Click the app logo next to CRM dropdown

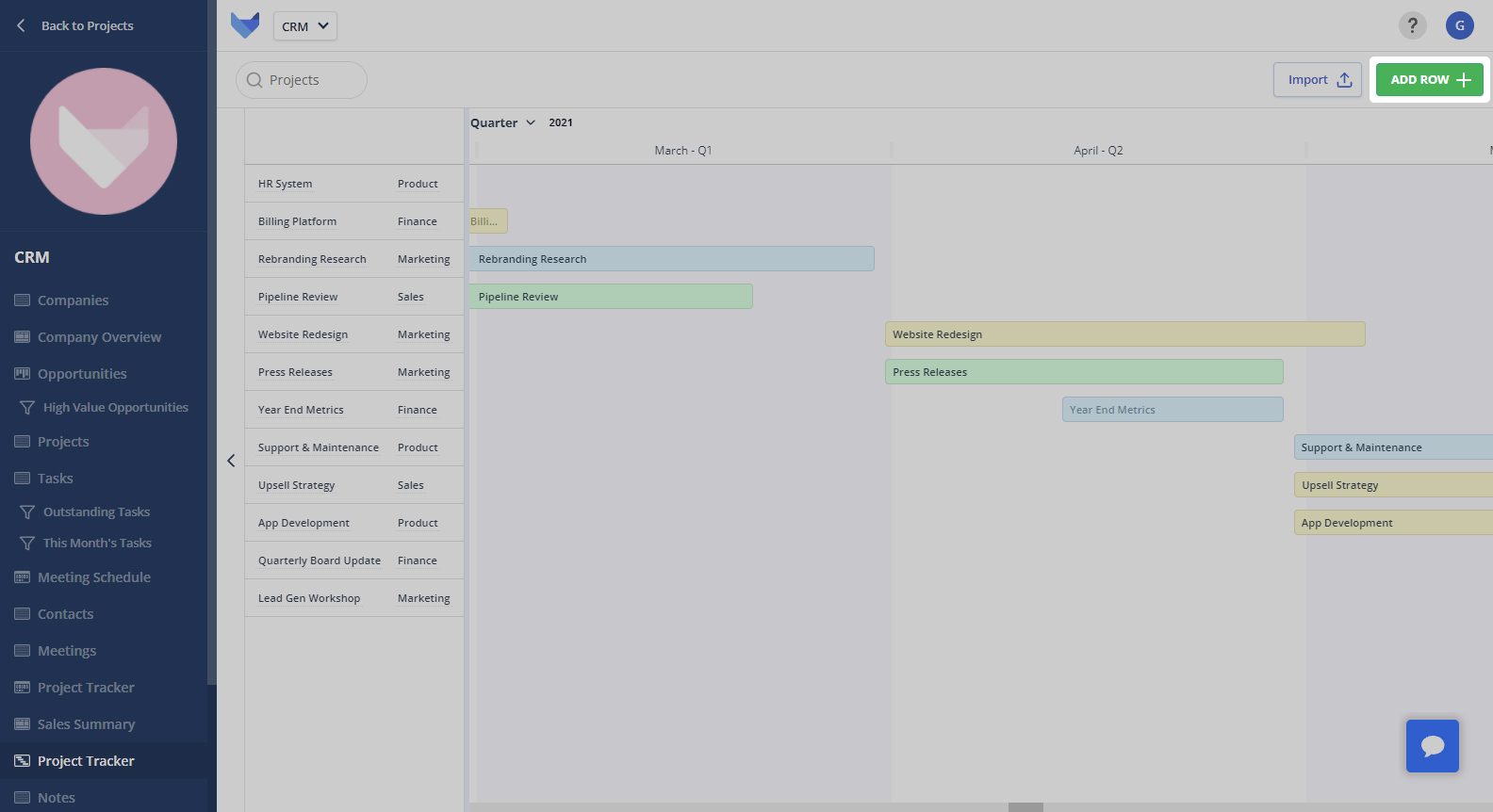[x=245, y=25]
